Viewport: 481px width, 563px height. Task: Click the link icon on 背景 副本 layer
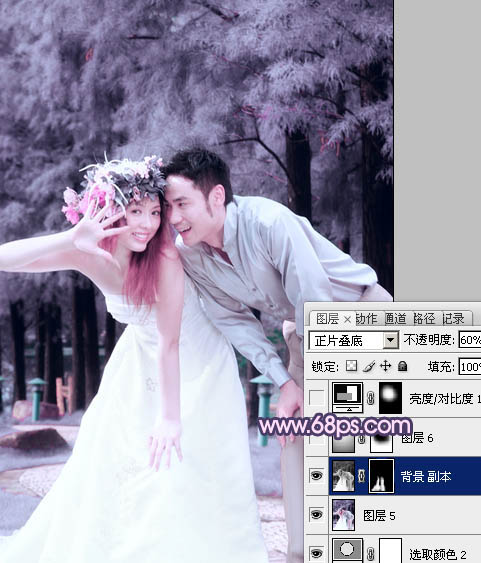click(362, 476)
